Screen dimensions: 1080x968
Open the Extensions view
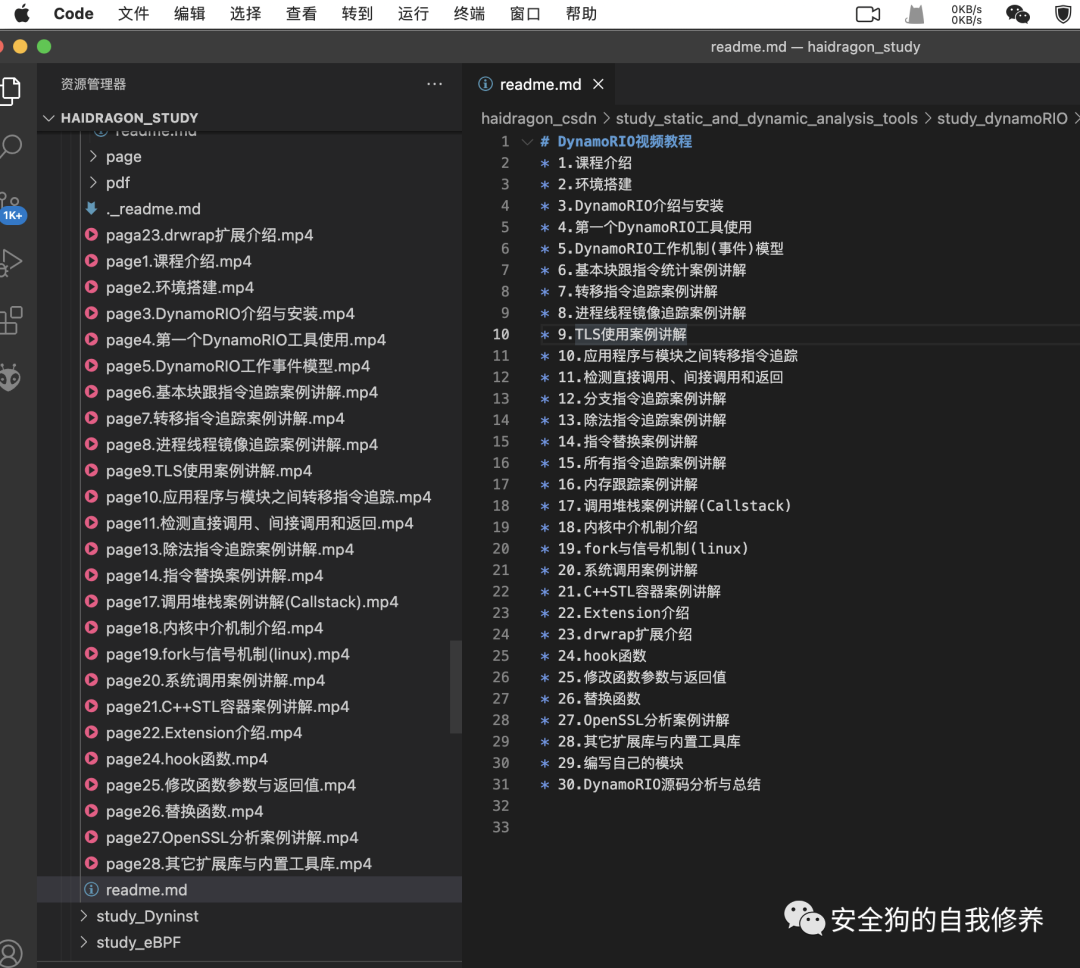point(10,320)
